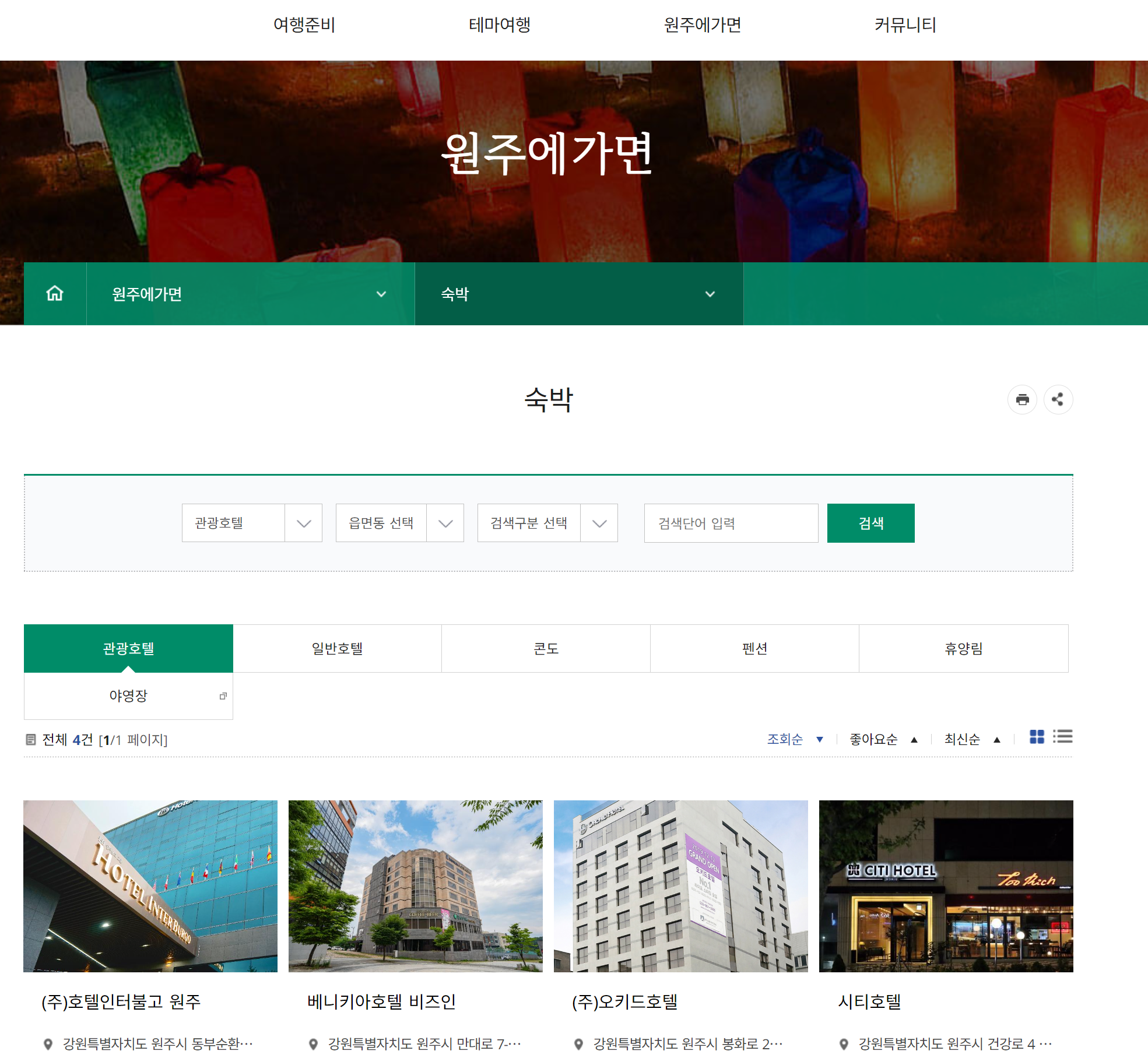The image size is (1148, 1058).
Task: Click the location pin icon under 시티호텔
Action: click(x=844, y=1044)
